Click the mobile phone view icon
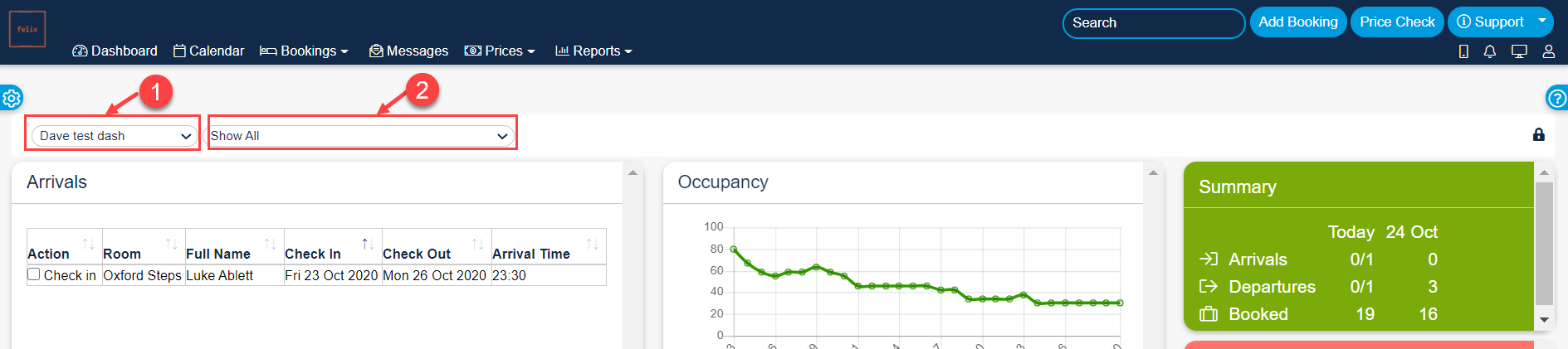Screen dimensions: 1568x349 (x=1463, y=51)
